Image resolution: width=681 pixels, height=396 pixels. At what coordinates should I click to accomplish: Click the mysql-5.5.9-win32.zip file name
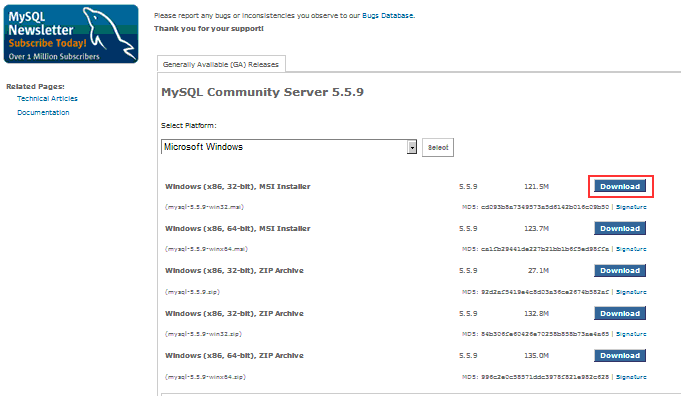[x=203, y=334]
